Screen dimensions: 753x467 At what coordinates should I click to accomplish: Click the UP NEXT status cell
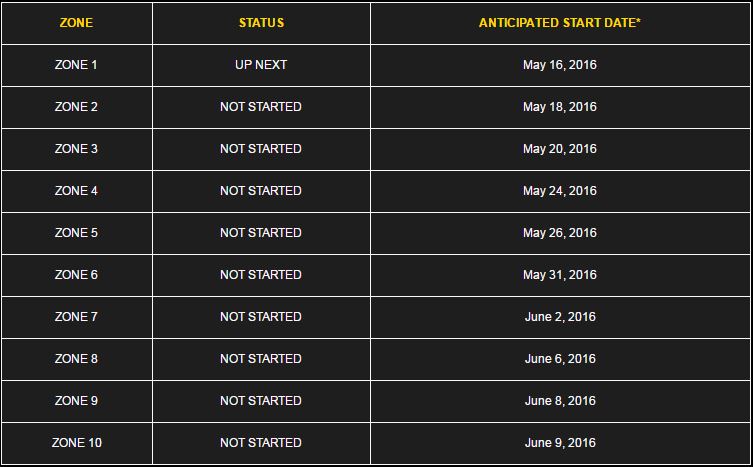(x=261, y=65)
